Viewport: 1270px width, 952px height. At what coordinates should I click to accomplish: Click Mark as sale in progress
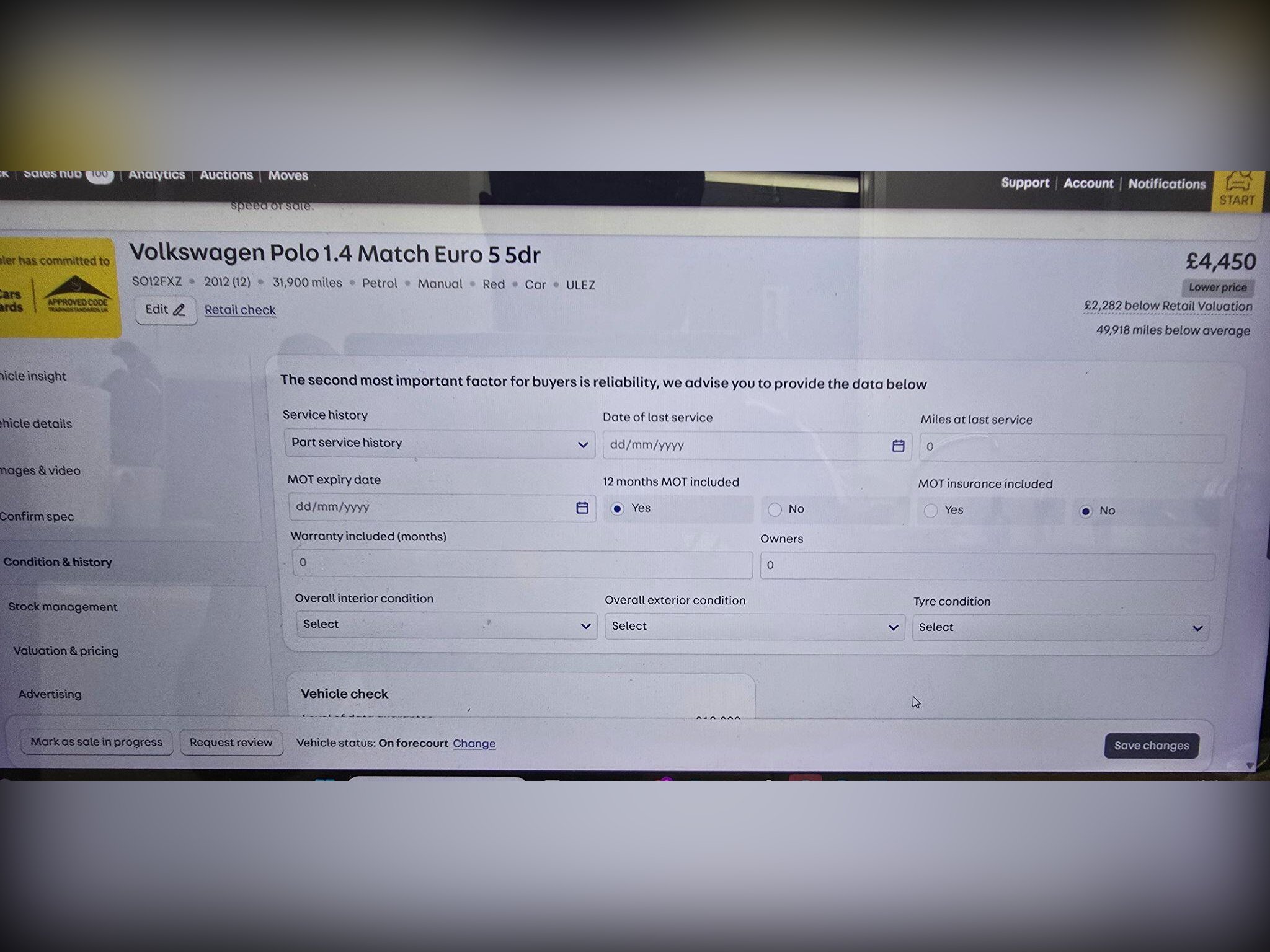coord(96,742)
